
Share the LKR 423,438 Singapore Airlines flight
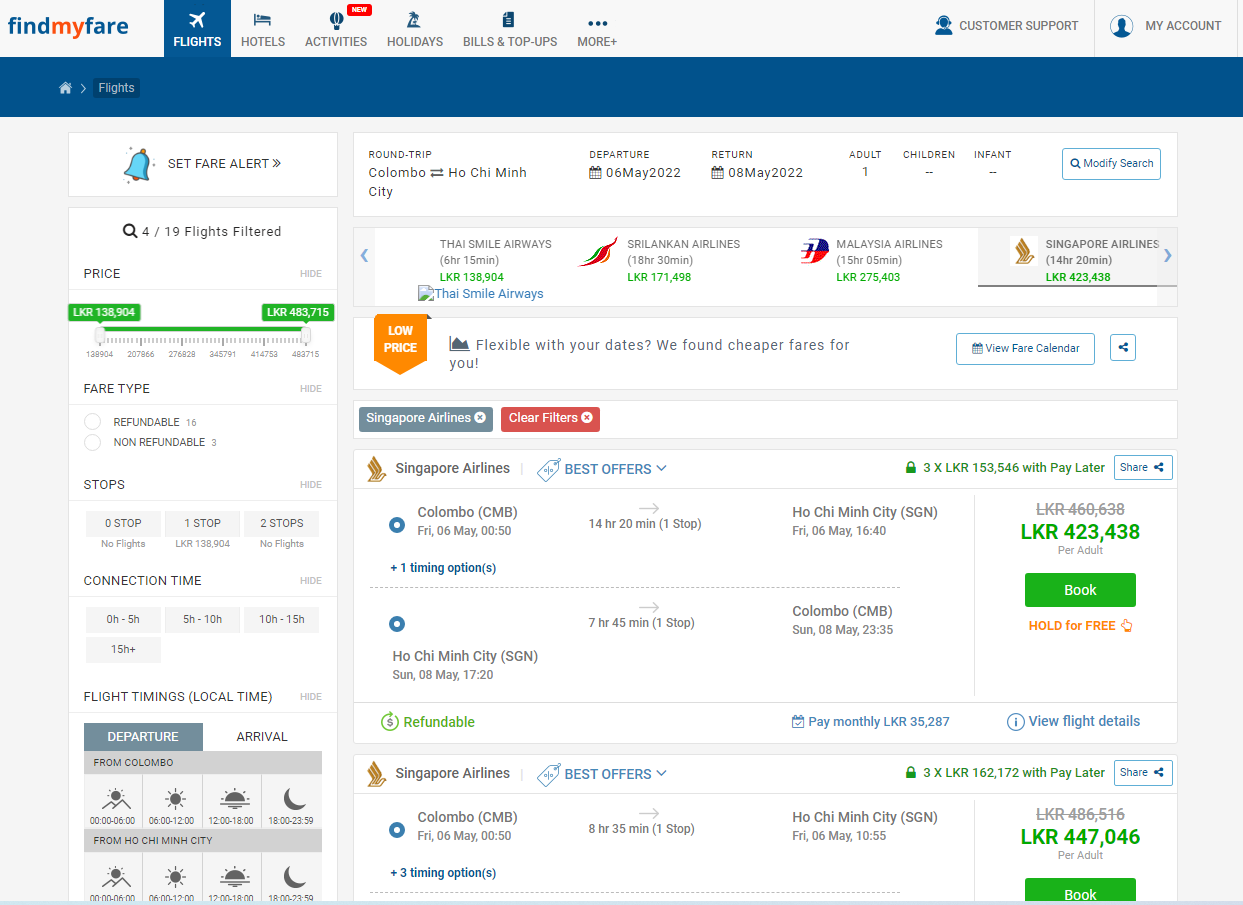[x=1143, y=468]
